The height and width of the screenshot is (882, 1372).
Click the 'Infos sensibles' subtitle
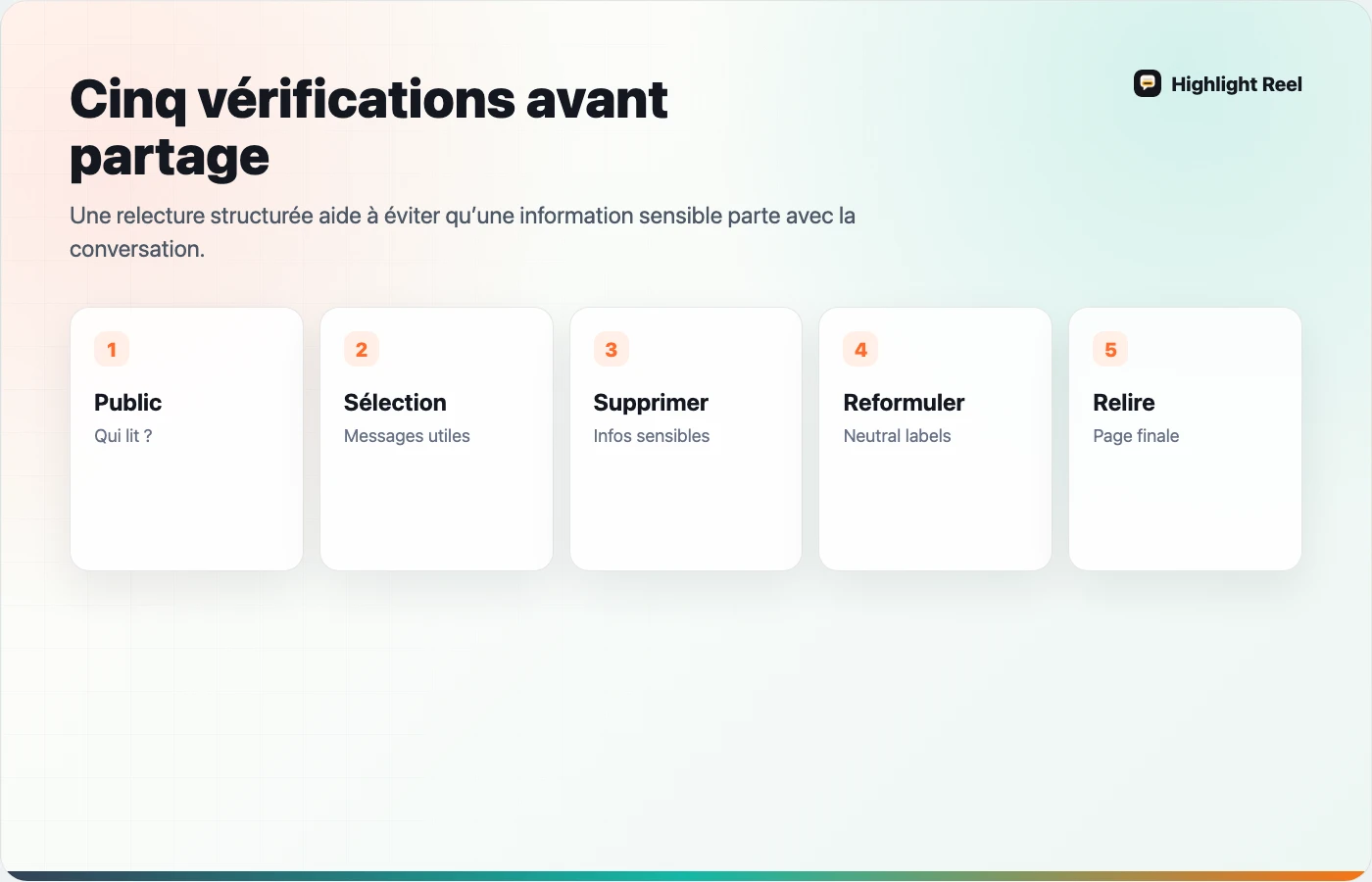pos(652,436)
